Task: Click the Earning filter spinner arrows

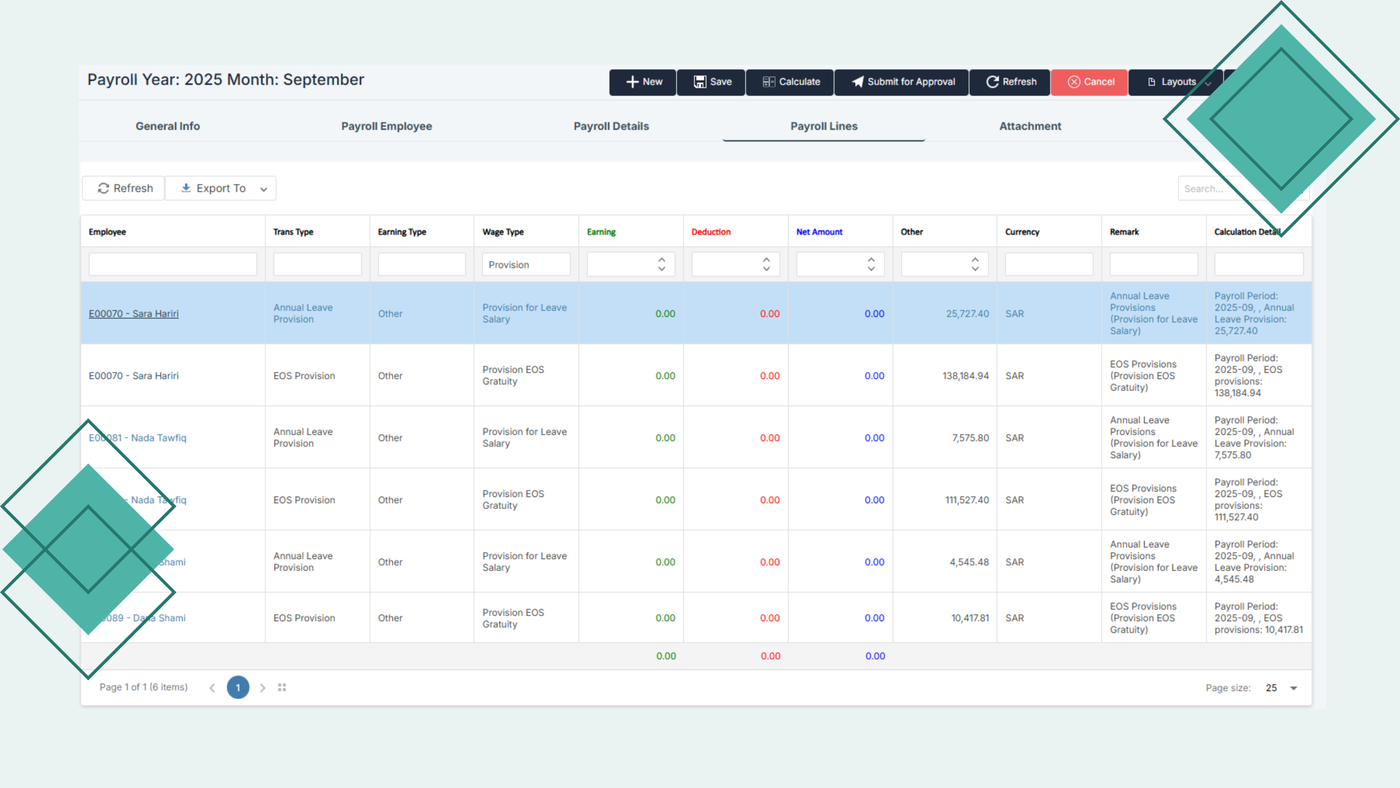Action: (x=661, y=264)
